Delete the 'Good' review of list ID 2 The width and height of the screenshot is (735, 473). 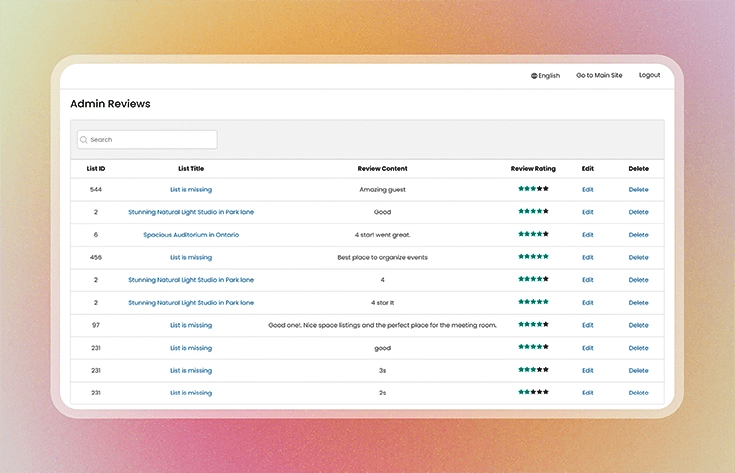638,212
